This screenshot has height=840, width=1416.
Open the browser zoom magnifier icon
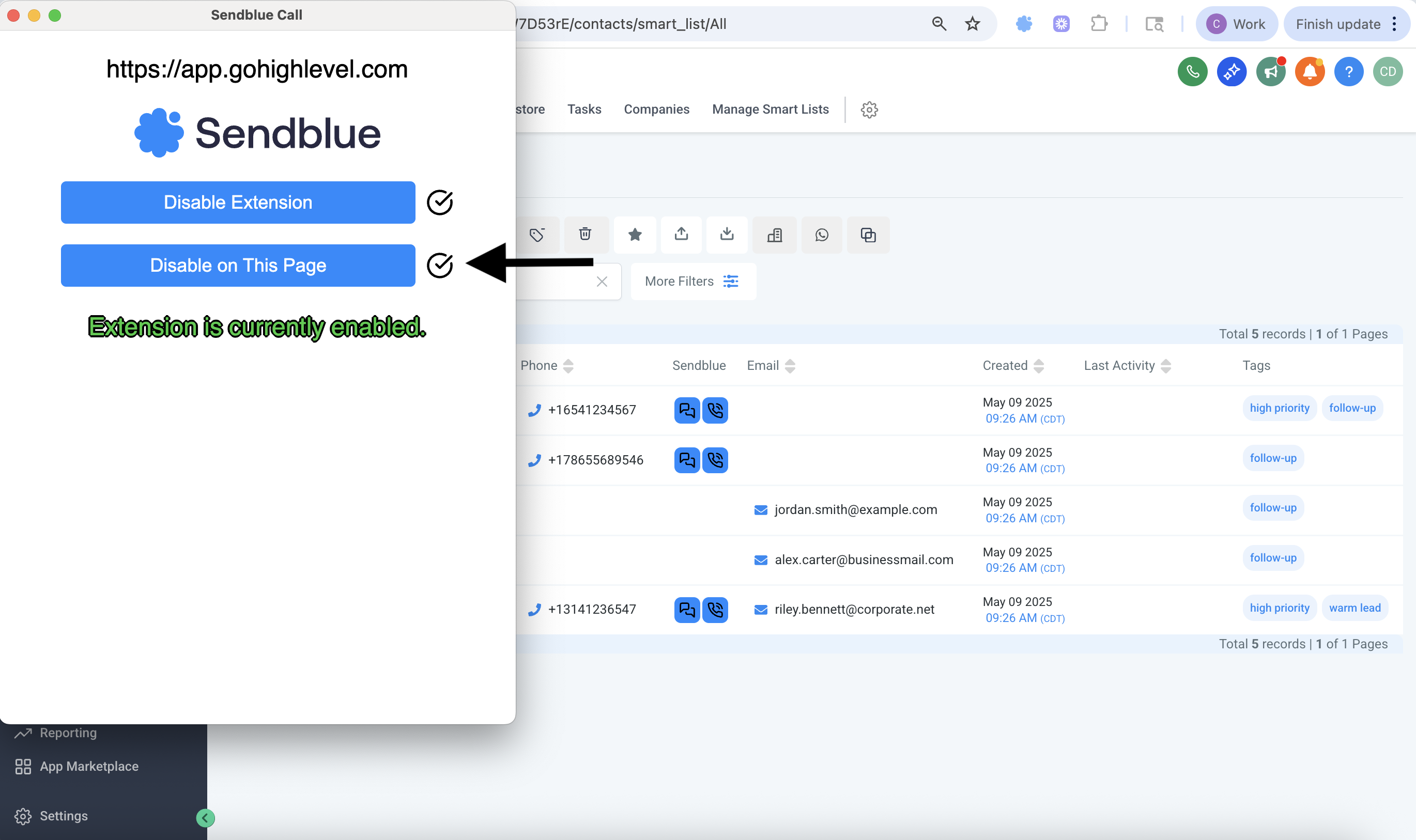(x=938, y=24)
